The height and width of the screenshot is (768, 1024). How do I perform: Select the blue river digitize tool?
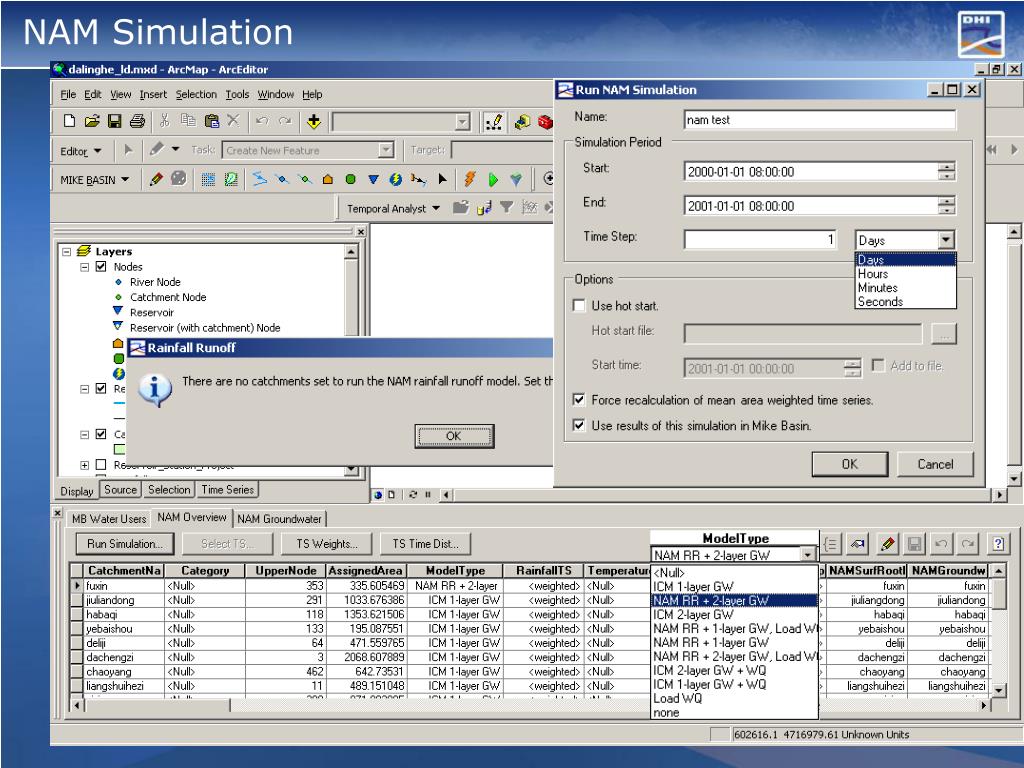[x=259, y=178]
